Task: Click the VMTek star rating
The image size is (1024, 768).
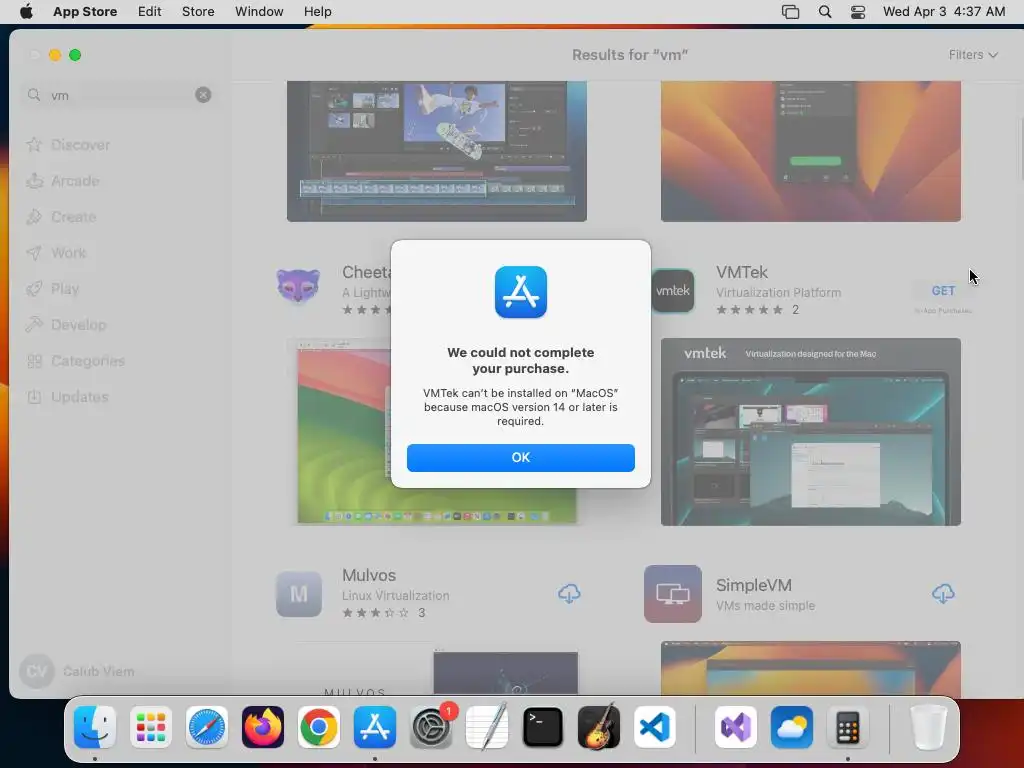Action: click(749, 310)
